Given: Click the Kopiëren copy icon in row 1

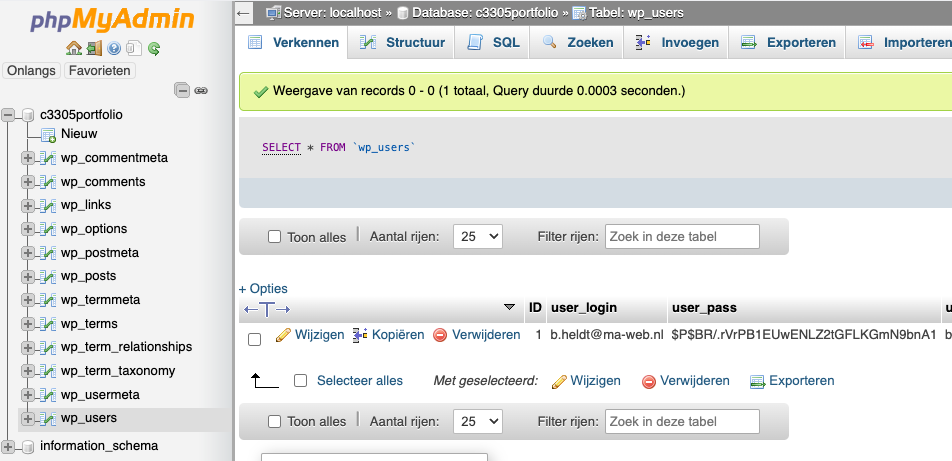Looking at the screenshot, I should (360, 335).
